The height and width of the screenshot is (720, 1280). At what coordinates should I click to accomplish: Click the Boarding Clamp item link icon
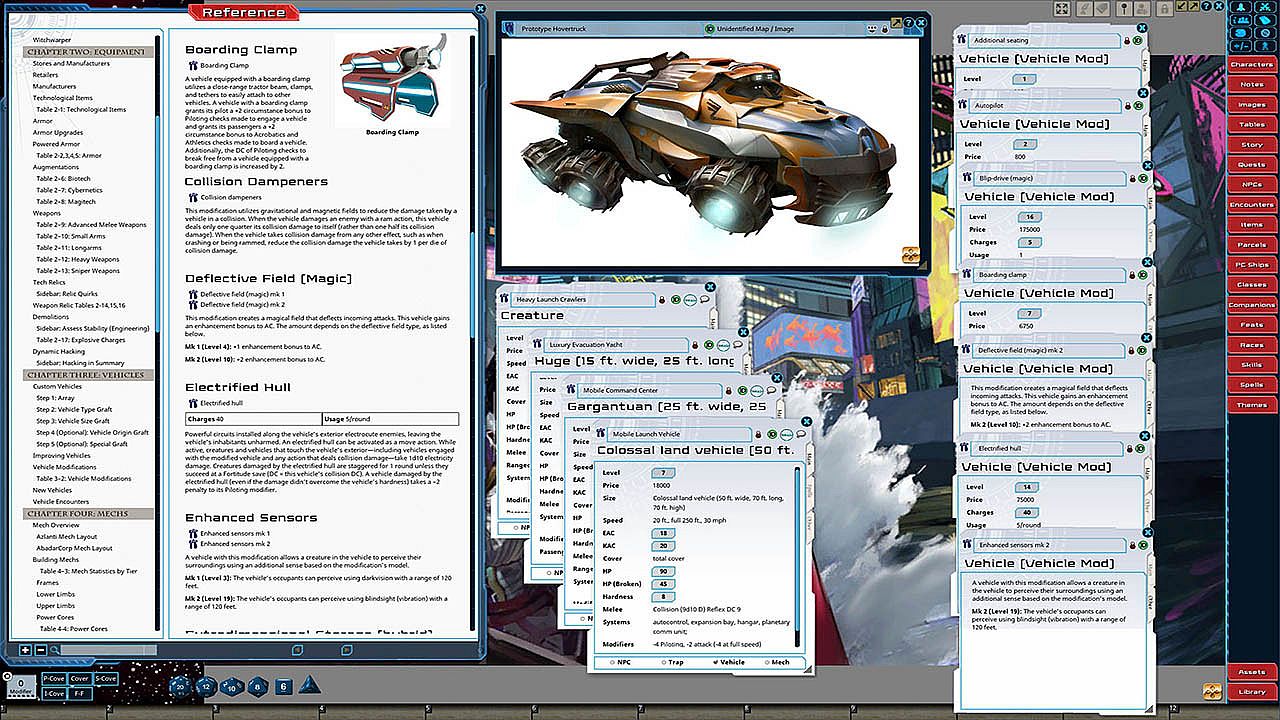coord(192,66)
